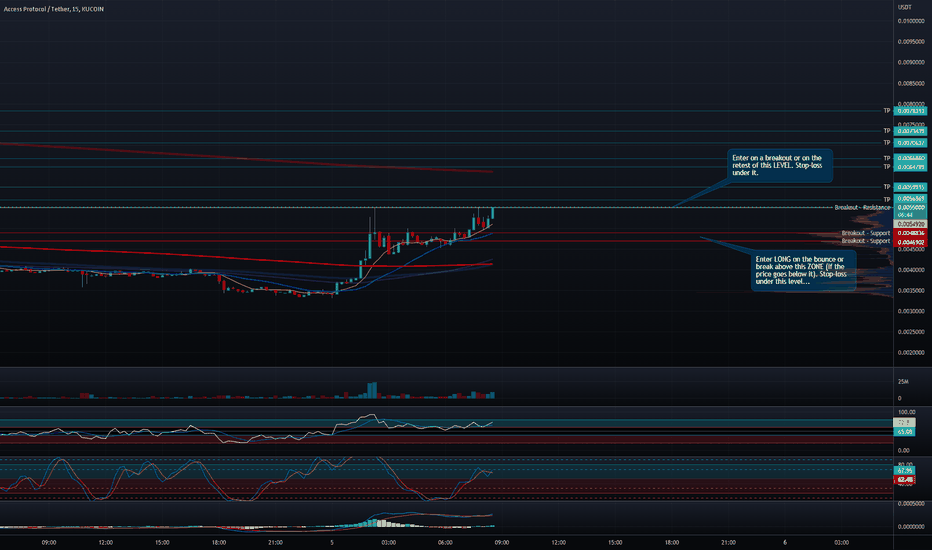Click the 25M volume scale label
The height and width of the screenshot is (550, 932).
(x=903, y=382)
